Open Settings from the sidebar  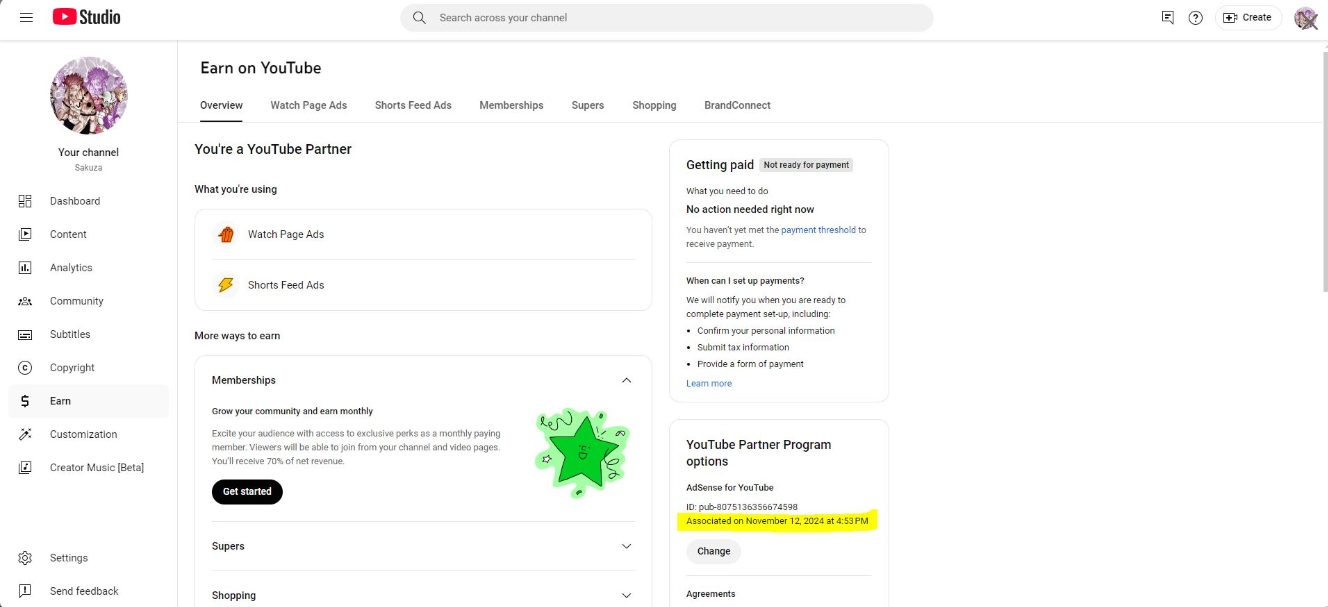pyautogui.click(x=89, y=558)
